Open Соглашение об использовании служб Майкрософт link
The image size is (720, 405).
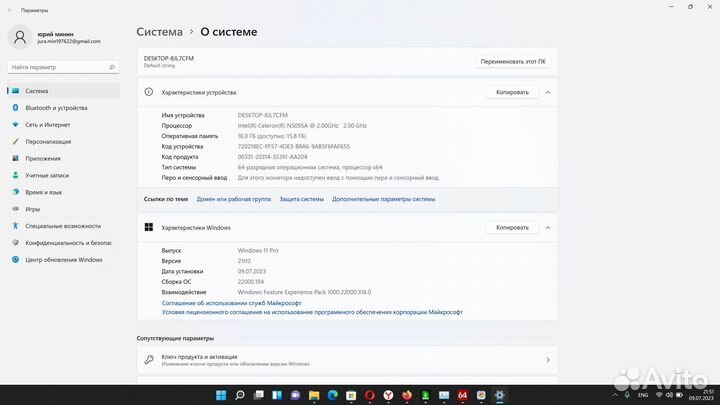pyautogui.click(x=231, y=302)
